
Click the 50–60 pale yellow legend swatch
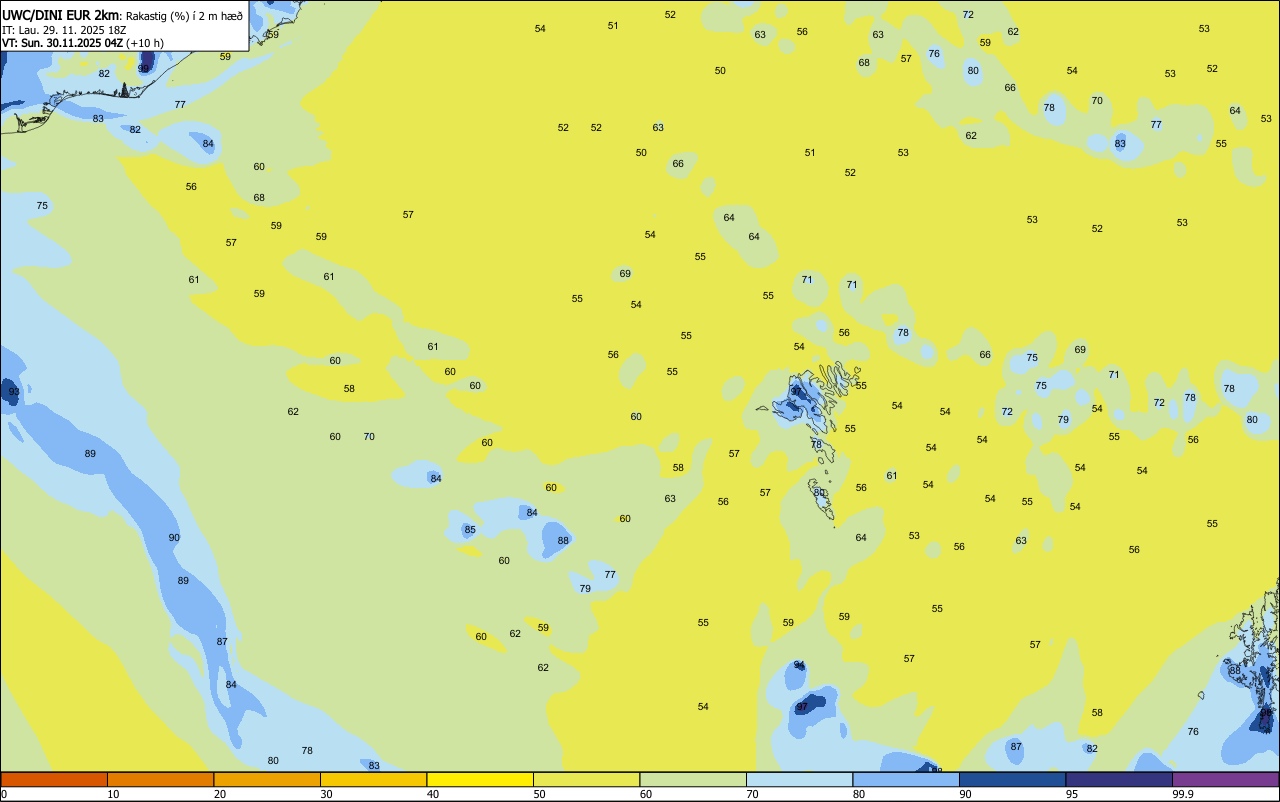[586, 779]
